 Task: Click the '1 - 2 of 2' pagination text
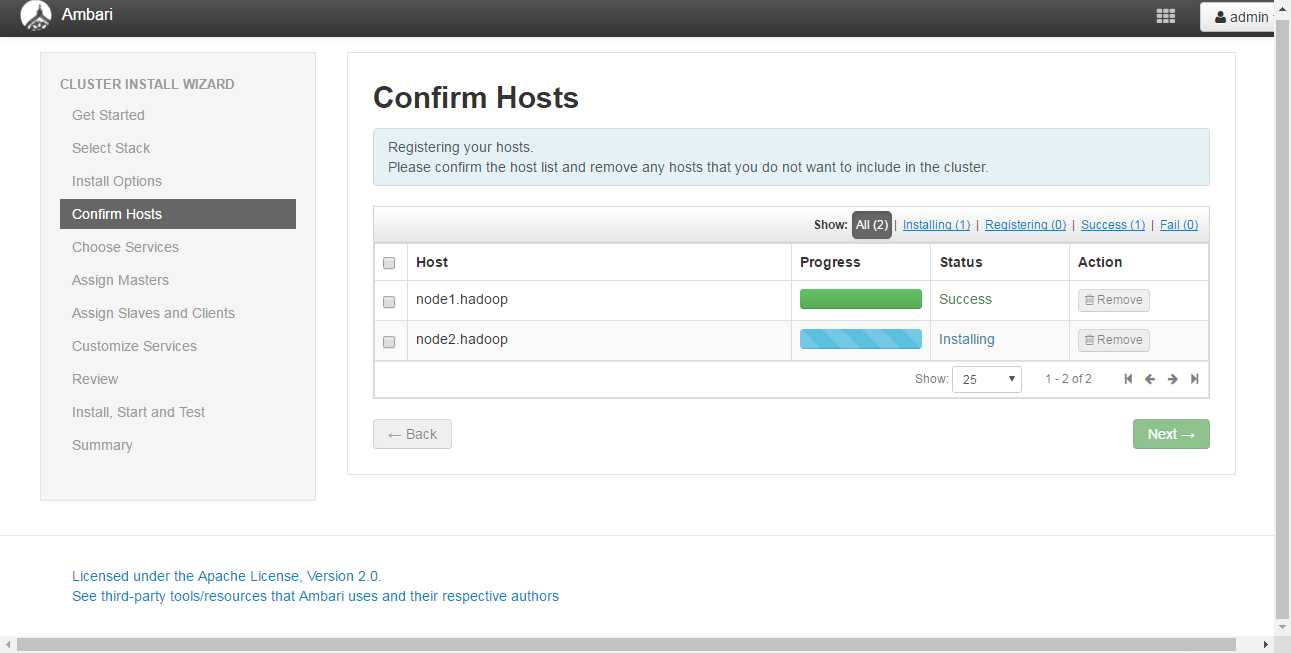pos(1068,379)
